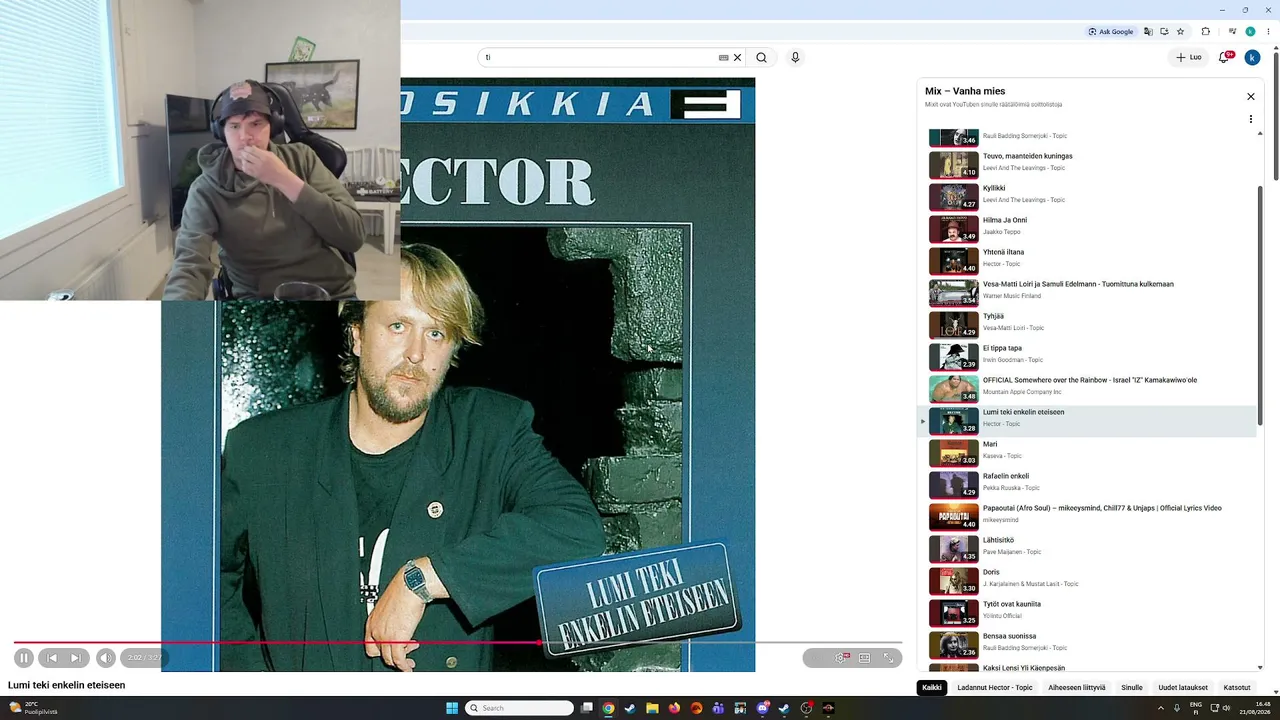Open YouTube notifications bell
The height and width of the screenshot is (720, 1280).
coord(1224,57)
